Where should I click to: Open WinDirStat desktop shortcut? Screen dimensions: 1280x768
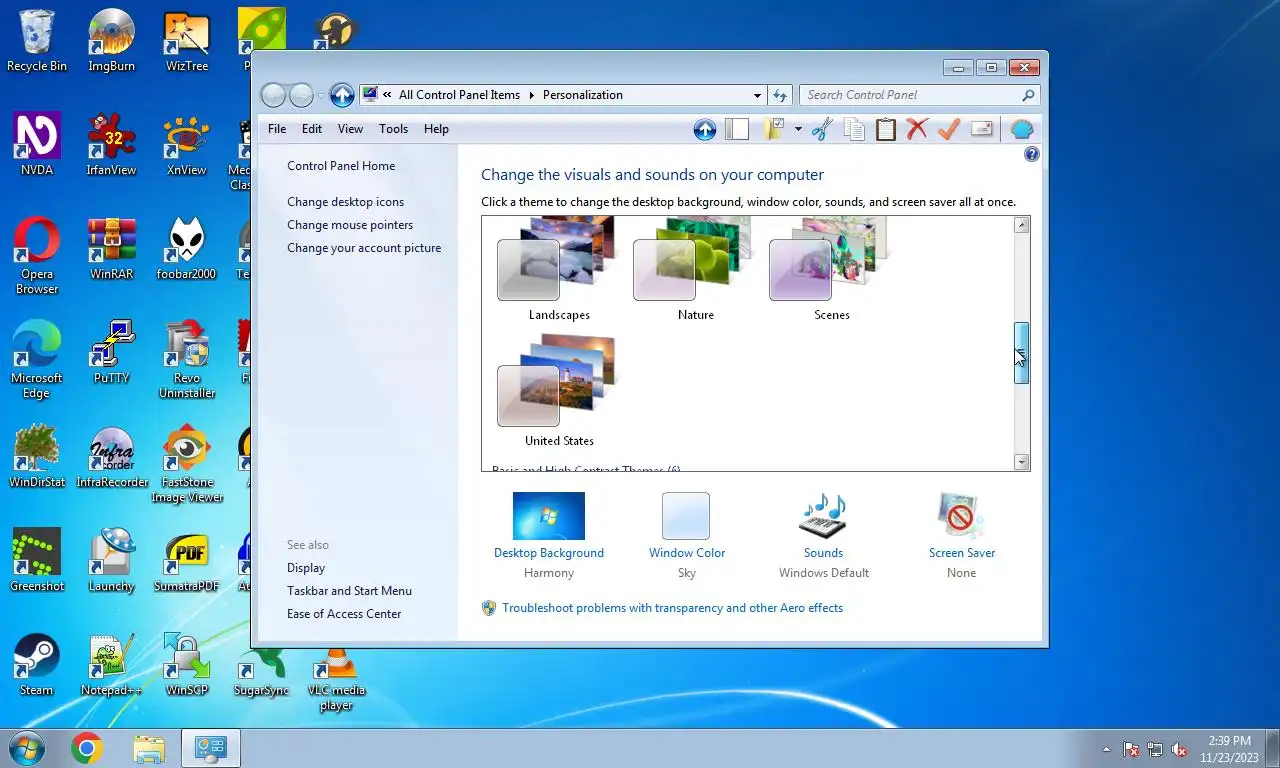coord(37,457)
